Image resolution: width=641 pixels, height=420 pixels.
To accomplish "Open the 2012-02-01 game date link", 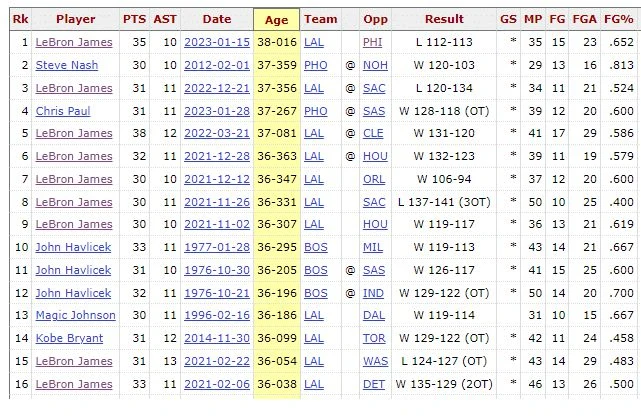I will pyautogui.click(x=217, y=65).
